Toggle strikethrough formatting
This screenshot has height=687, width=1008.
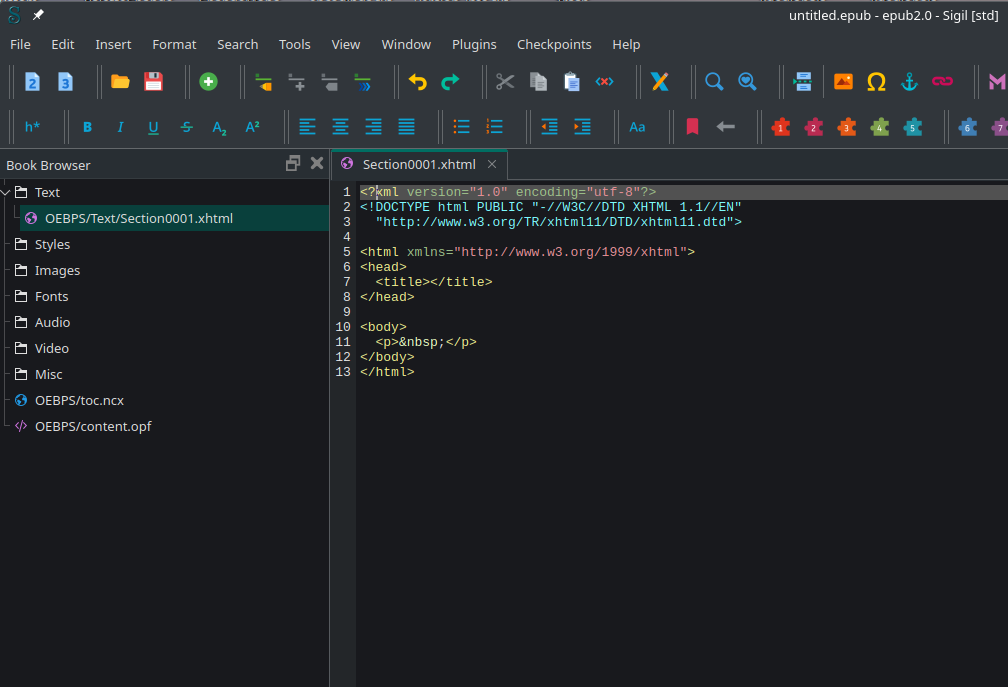186,127
